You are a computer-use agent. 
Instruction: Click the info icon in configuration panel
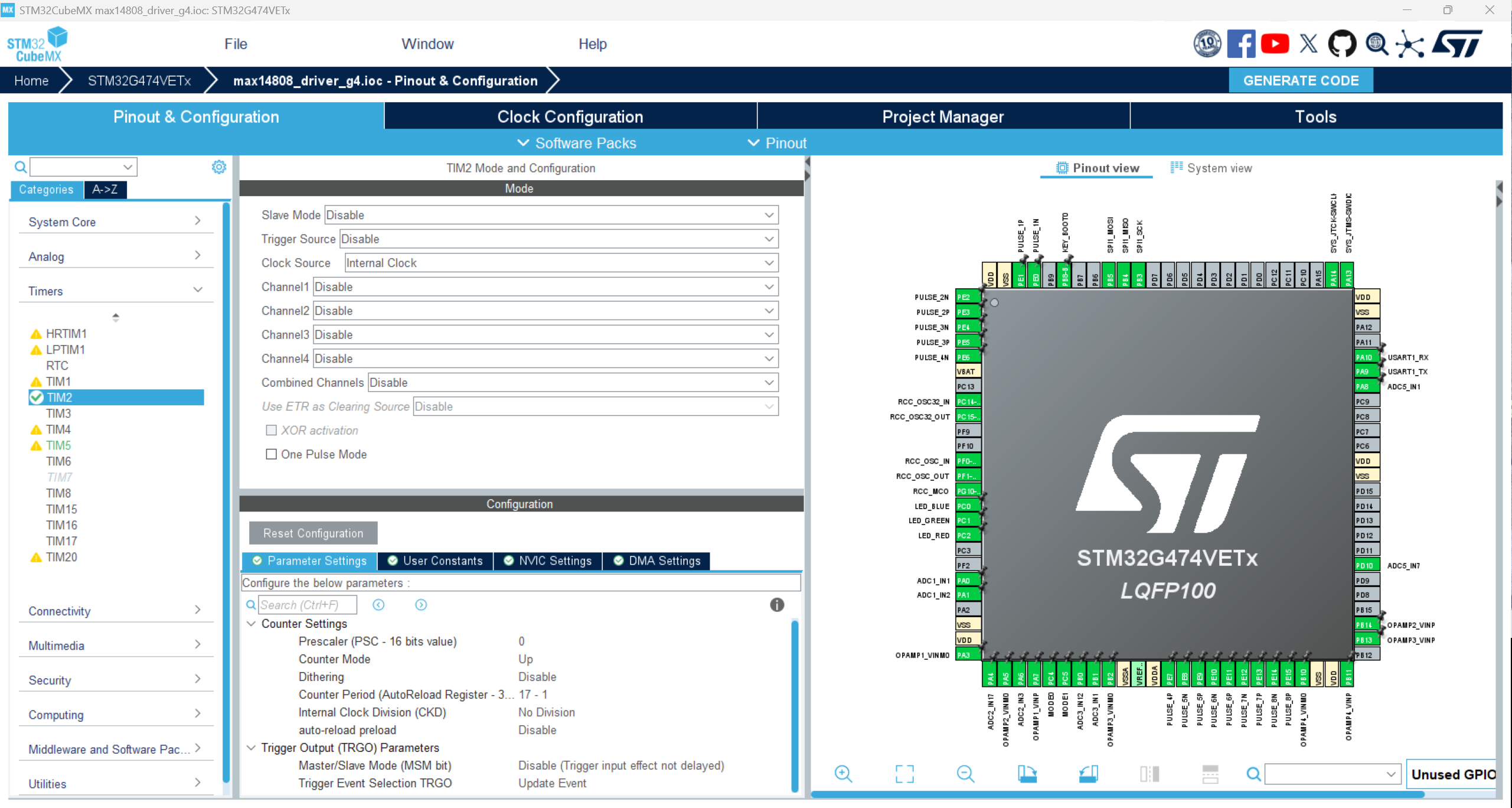pyautogui.click(x=779, y=604)
